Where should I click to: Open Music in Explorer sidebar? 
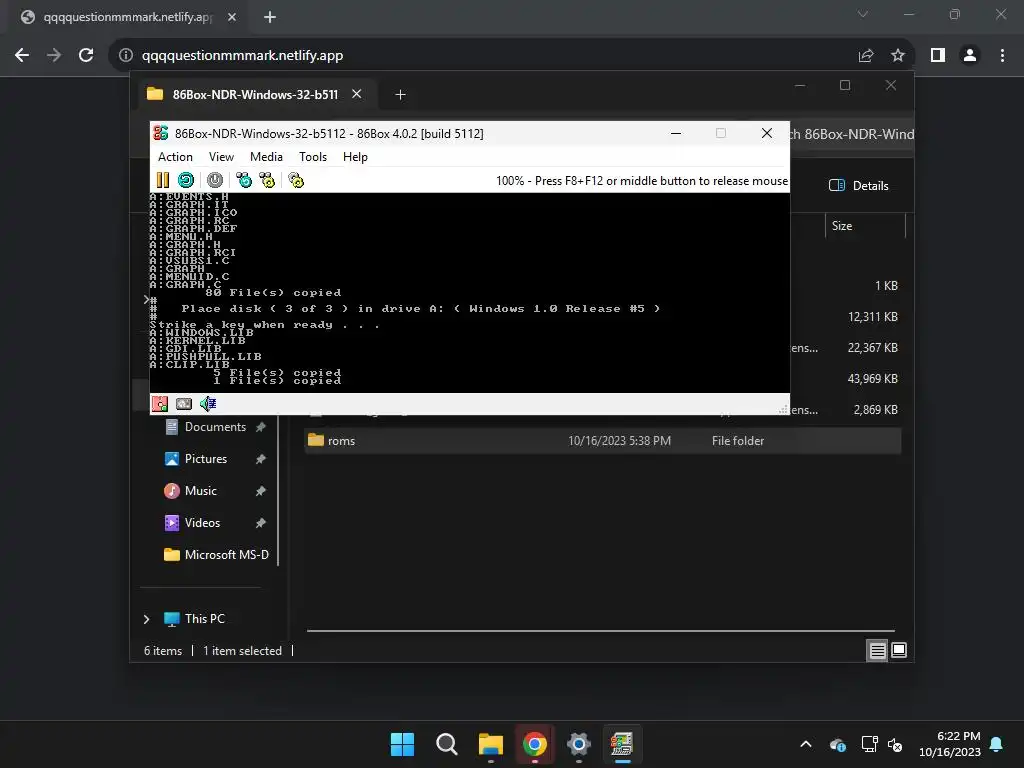coord(200,491)
